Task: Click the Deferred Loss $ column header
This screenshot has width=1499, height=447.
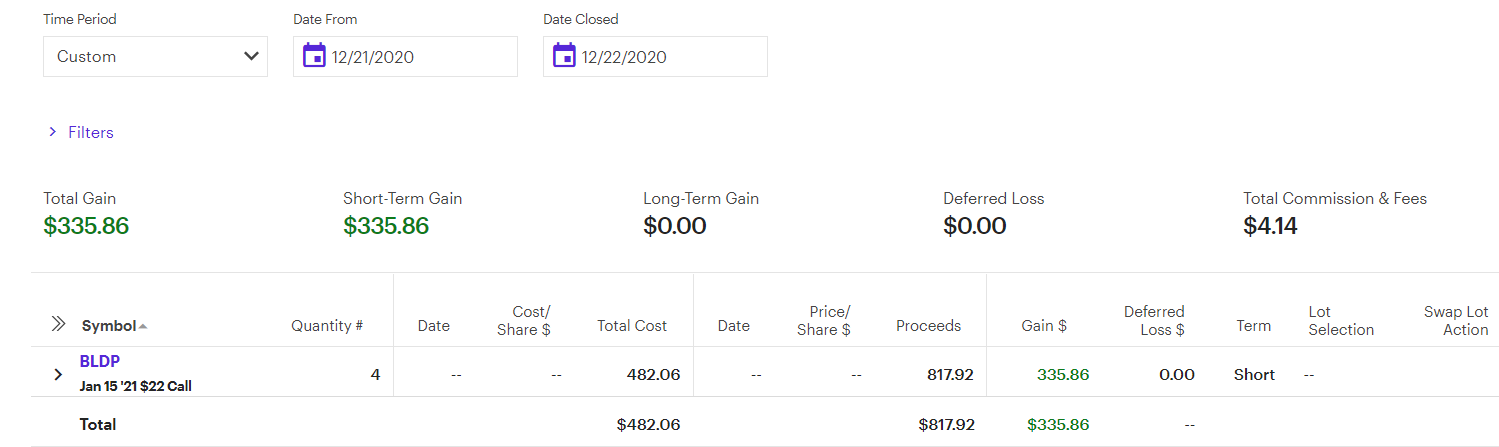Action: click(1154, 320)
